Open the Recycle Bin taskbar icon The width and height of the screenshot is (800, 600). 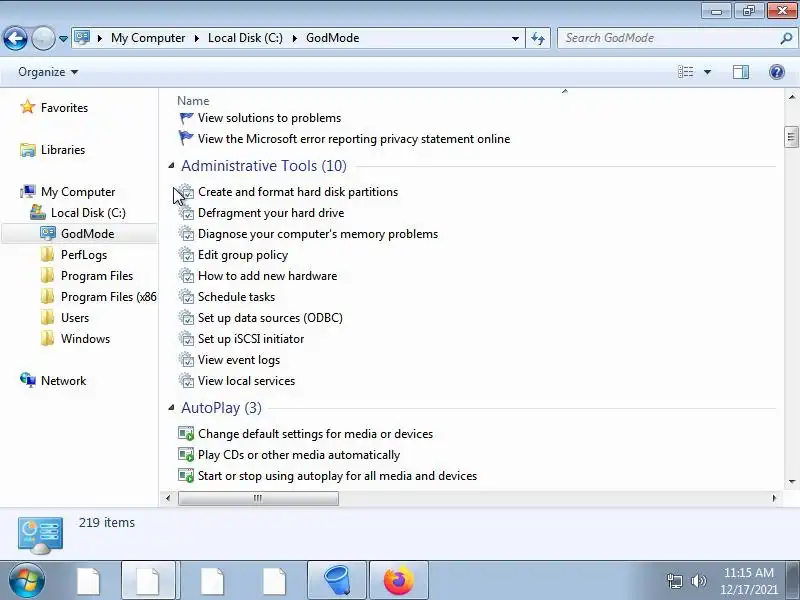[337, 581]
